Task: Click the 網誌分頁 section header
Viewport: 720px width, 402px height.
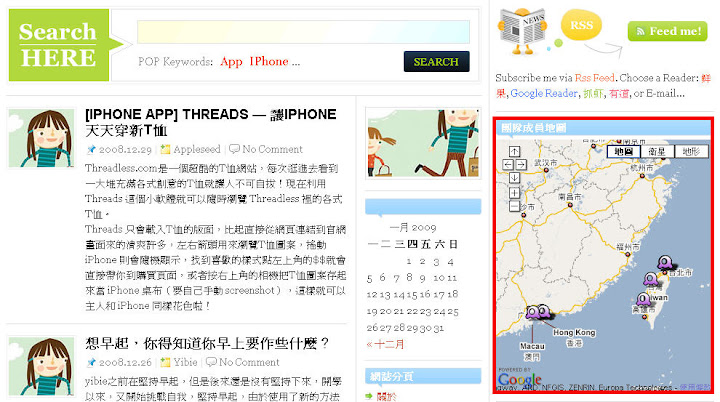Action: coord(423,376)
